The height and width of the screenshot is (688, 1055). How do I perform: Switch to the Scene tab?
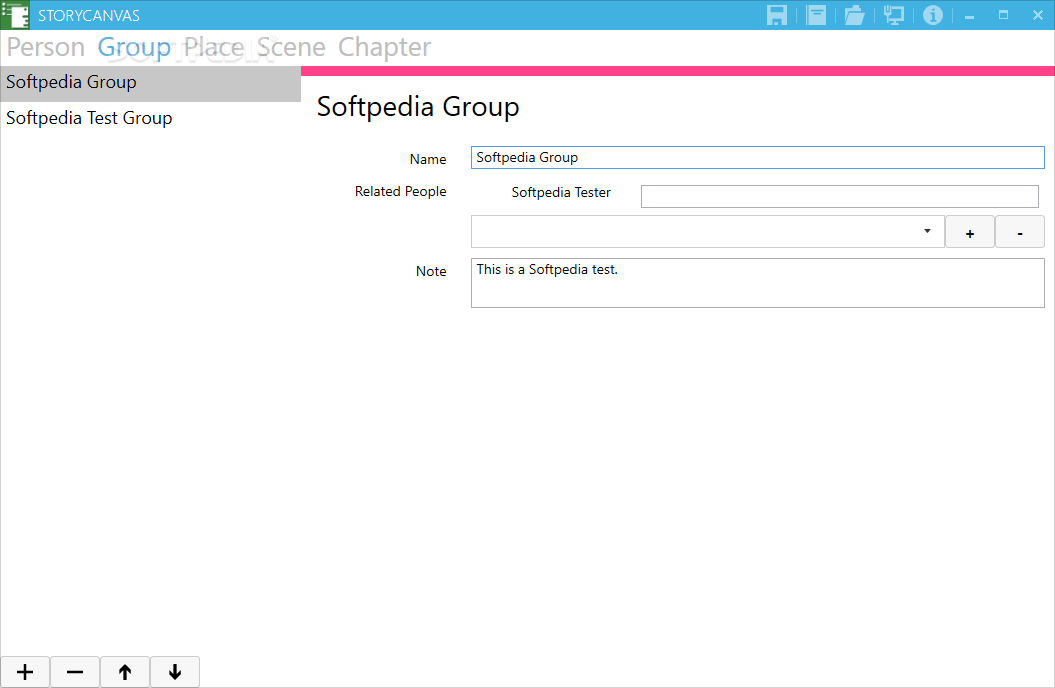coord(291,47)
